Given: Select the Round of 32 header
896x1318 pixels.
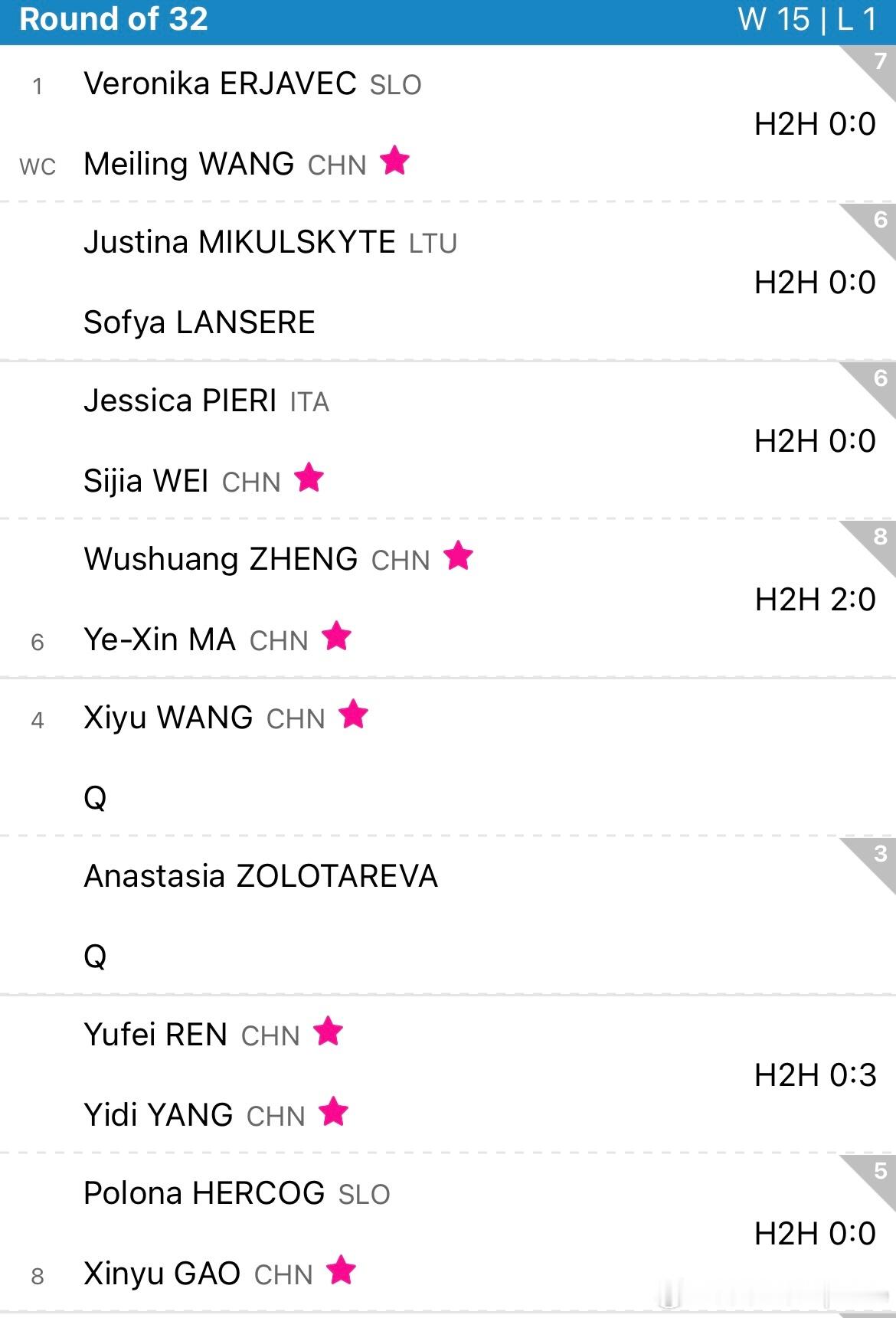Looking at the screenshot, I should 113,20.
